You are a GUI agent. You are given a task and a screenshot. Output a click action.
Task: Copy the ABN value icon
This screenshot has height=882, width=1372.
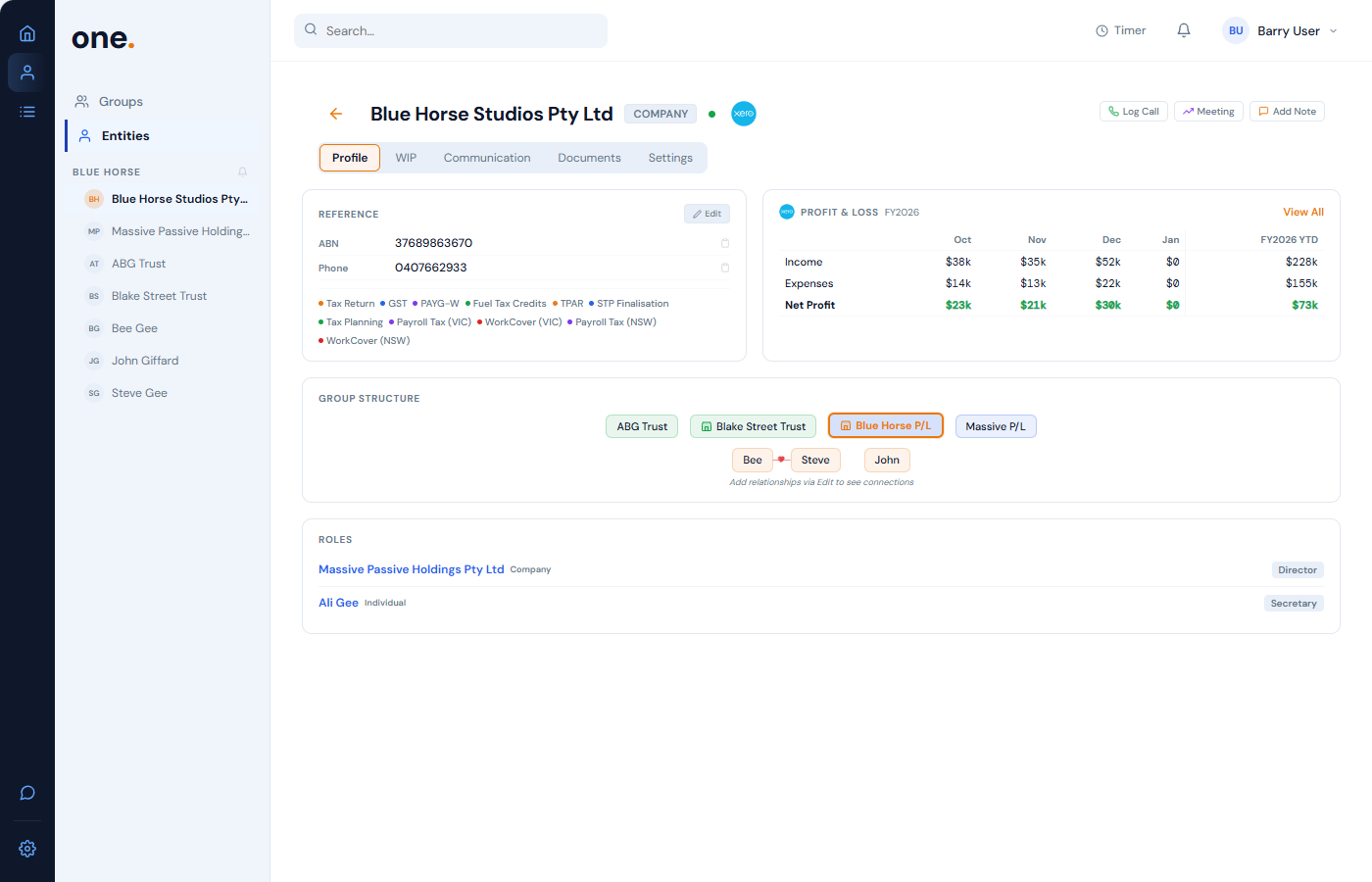(x=725, y=243)
